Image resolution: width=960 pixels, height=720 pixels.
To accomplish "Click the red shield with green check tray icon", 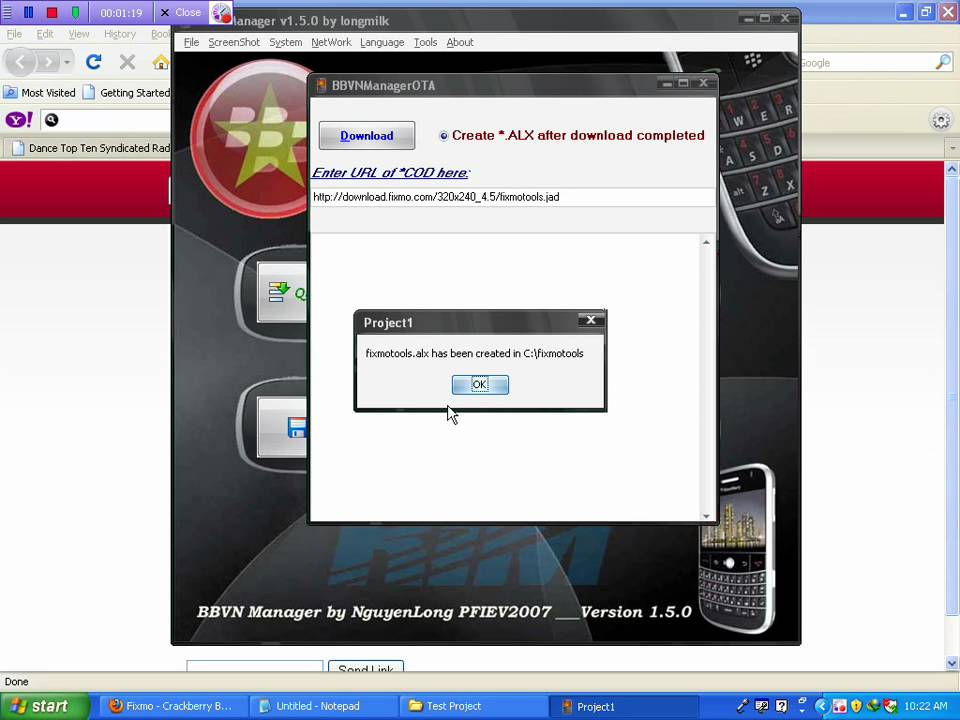I will click(x=890, y=706).
